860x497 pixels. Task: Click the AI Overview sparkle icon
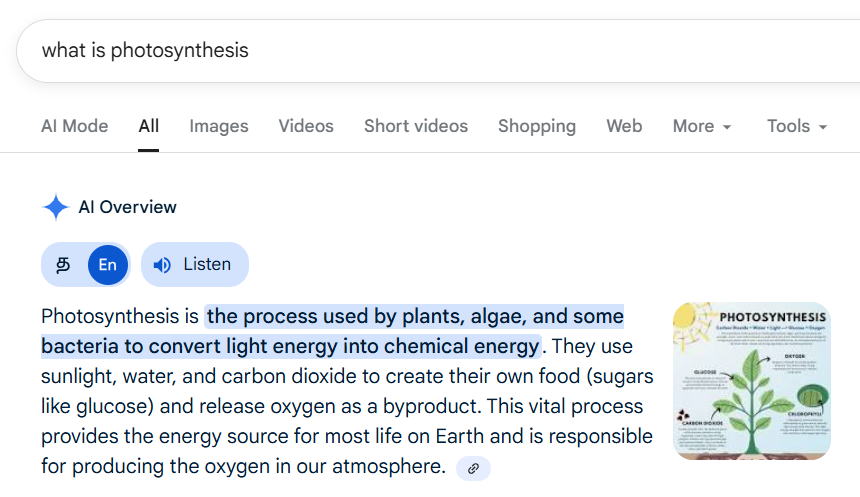pyautogui.click(x=55, y=208)
